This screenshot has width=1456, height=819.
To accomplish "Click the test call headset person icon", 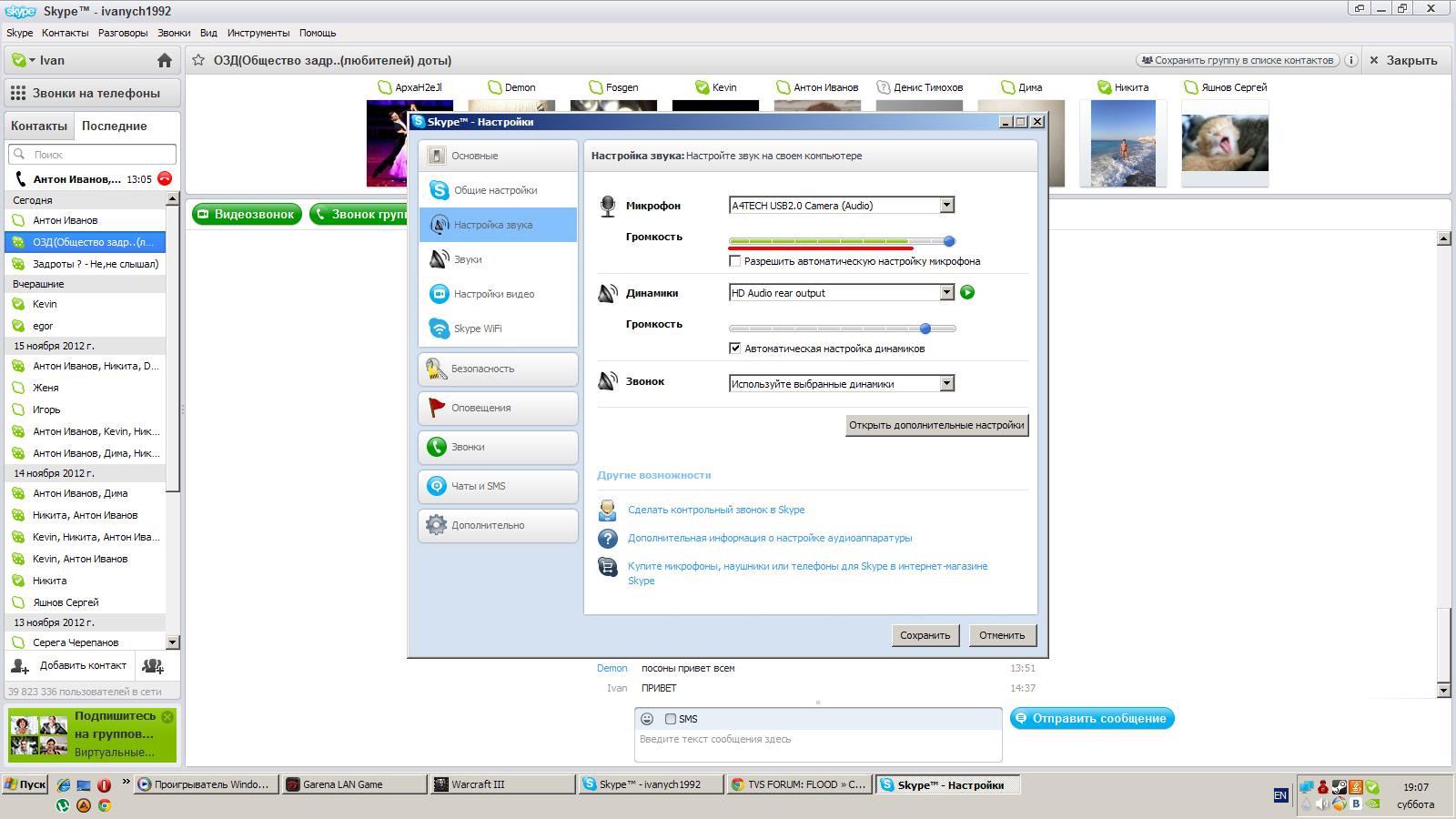I will pos(608,510).
